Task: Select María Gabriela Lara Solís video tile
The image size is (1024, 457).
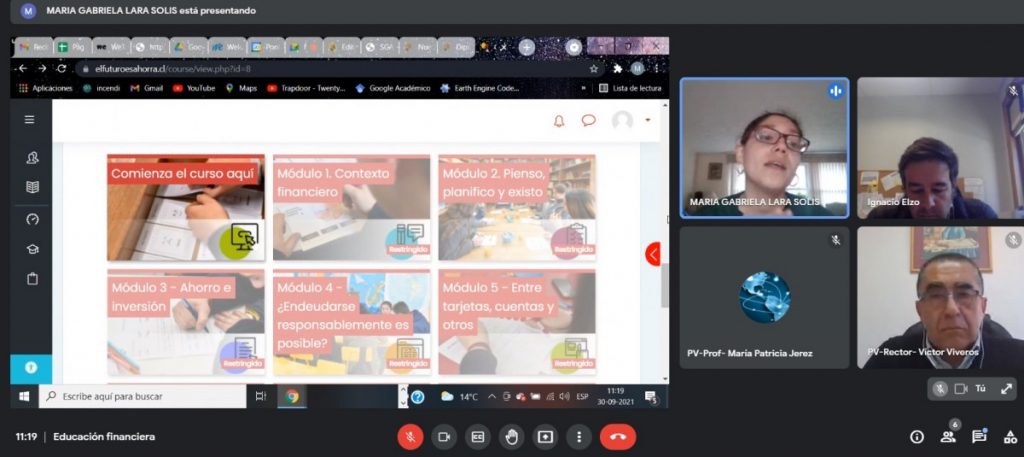Action: (x=764, y=147)
